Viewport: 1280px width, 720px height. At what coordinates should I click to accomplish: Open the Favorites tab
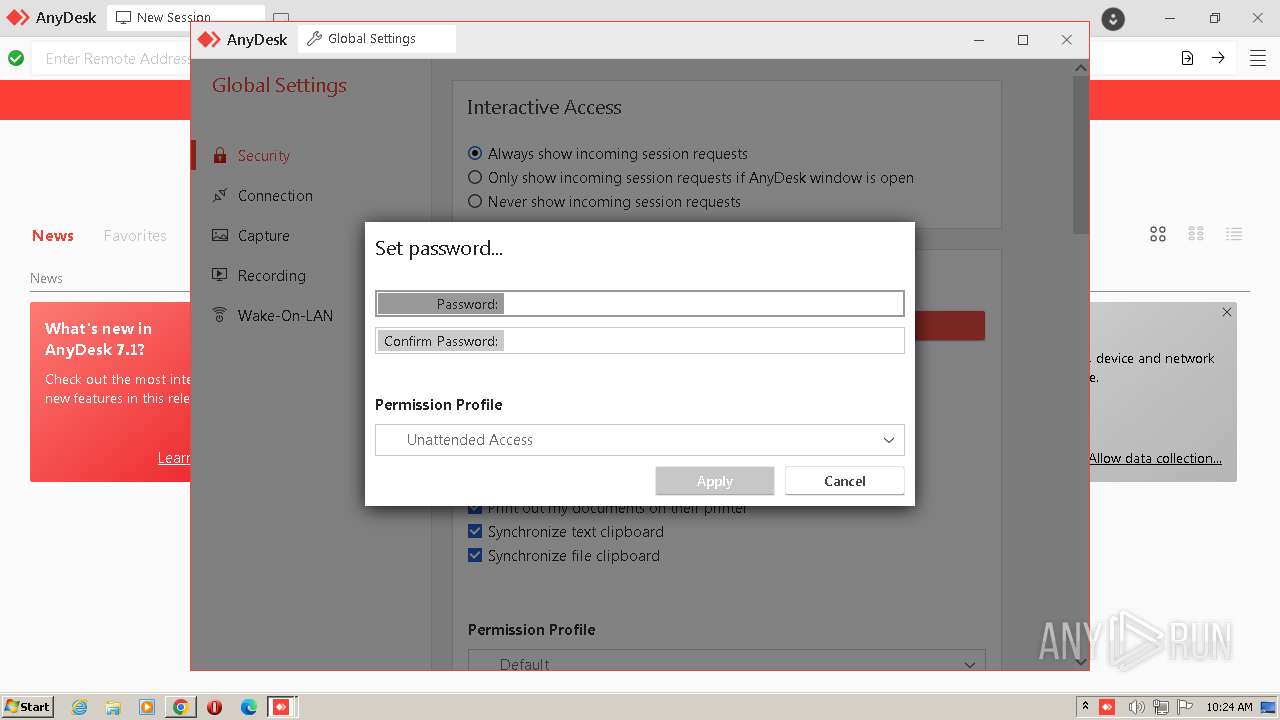click(135, 236)
